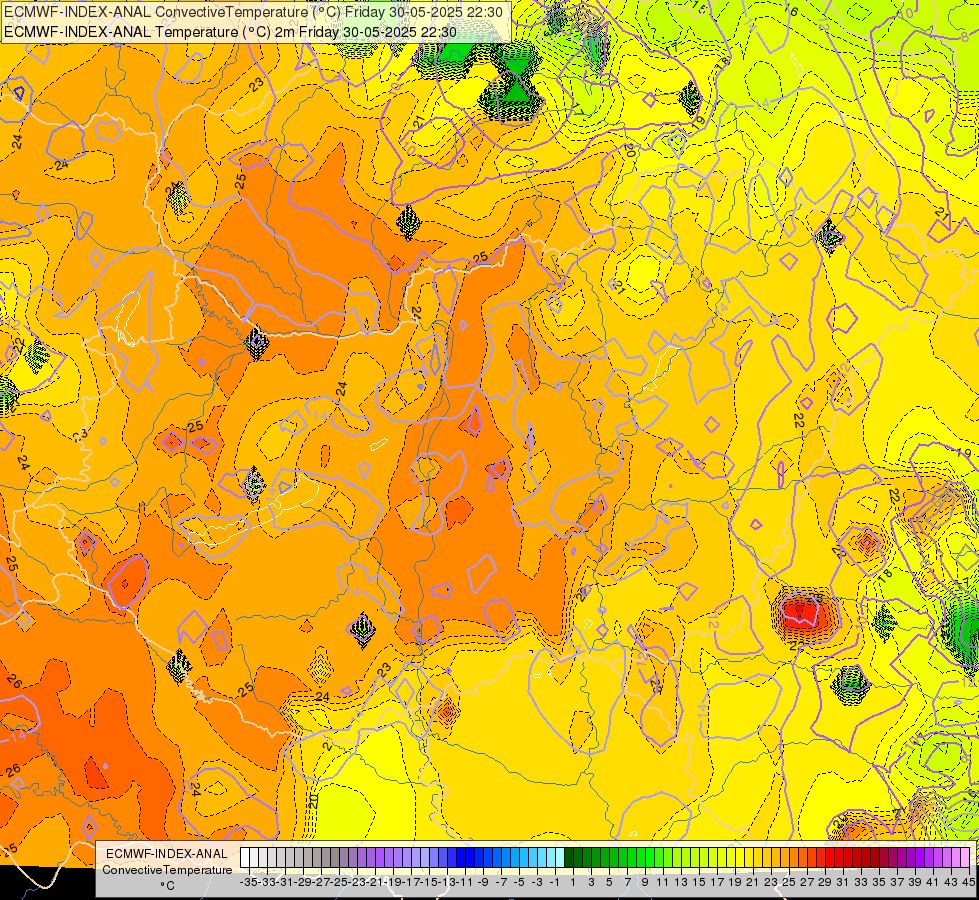979x900 pixels.
Task: Click the Convective Temperature title line at top
Action: click(255, 11)
